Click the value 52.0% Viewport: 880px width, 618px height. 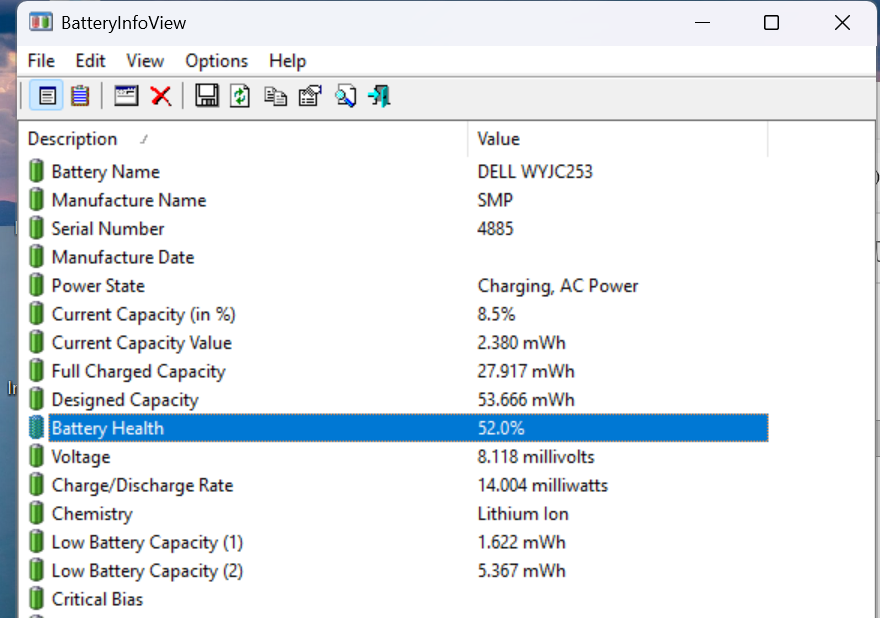point(501,428)
